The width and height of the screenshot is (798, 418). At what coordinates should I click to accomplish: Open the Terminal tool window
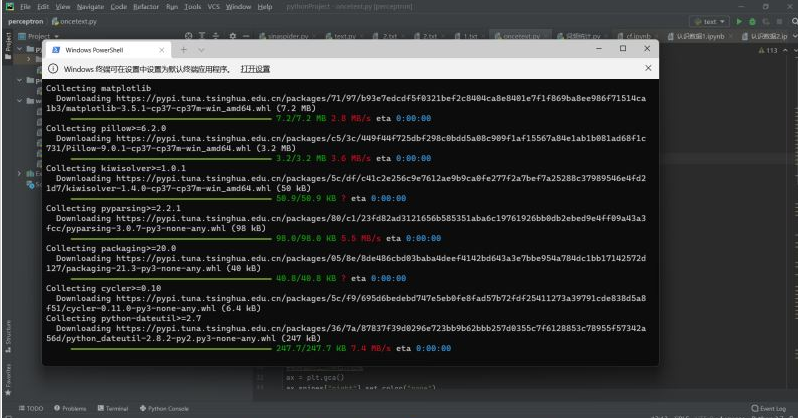pos(113,408)
